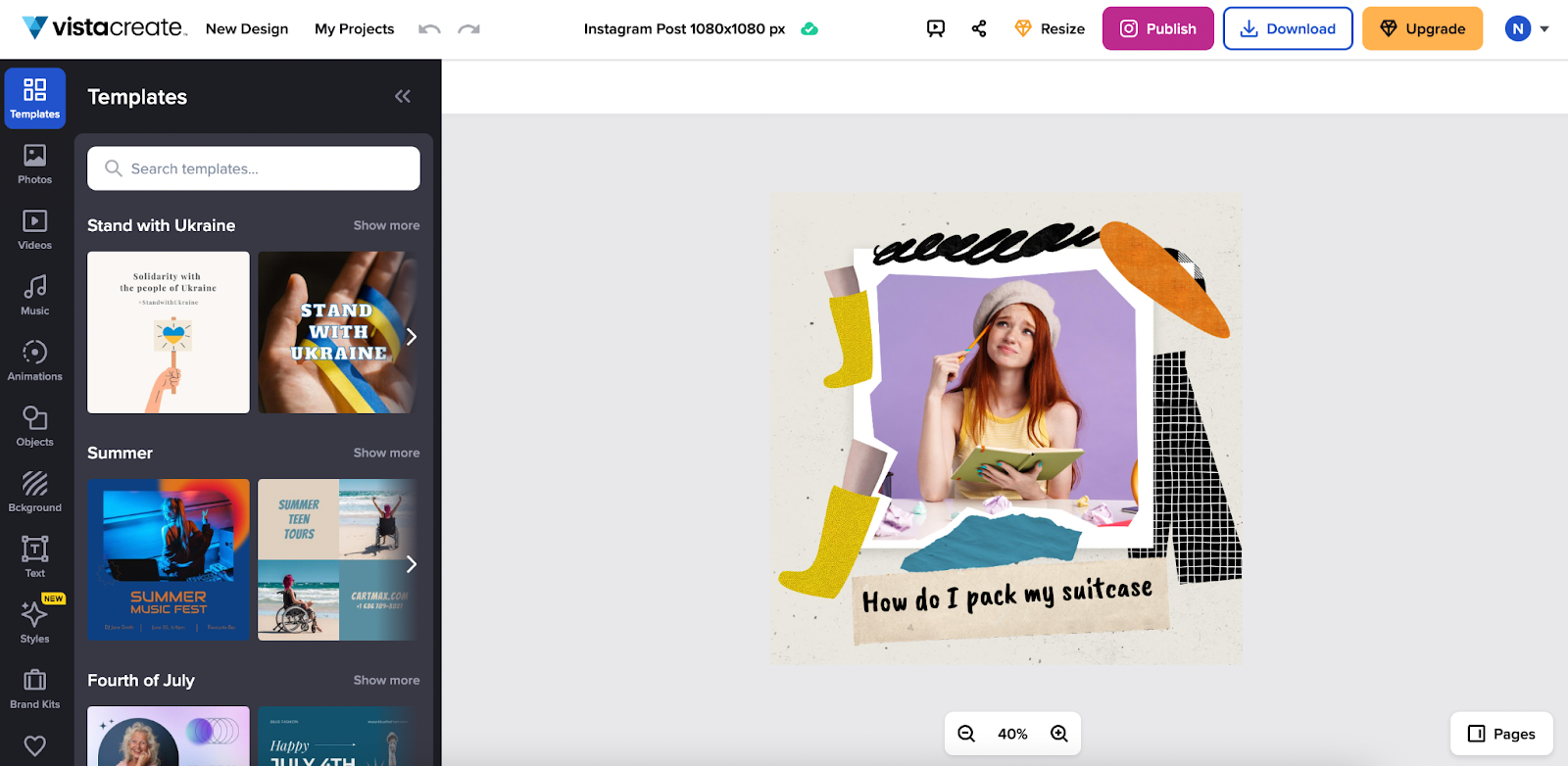This screenshot has width=1568, height=766.
Task: Click the VistaCreate logo
Action: click(104, 28)
